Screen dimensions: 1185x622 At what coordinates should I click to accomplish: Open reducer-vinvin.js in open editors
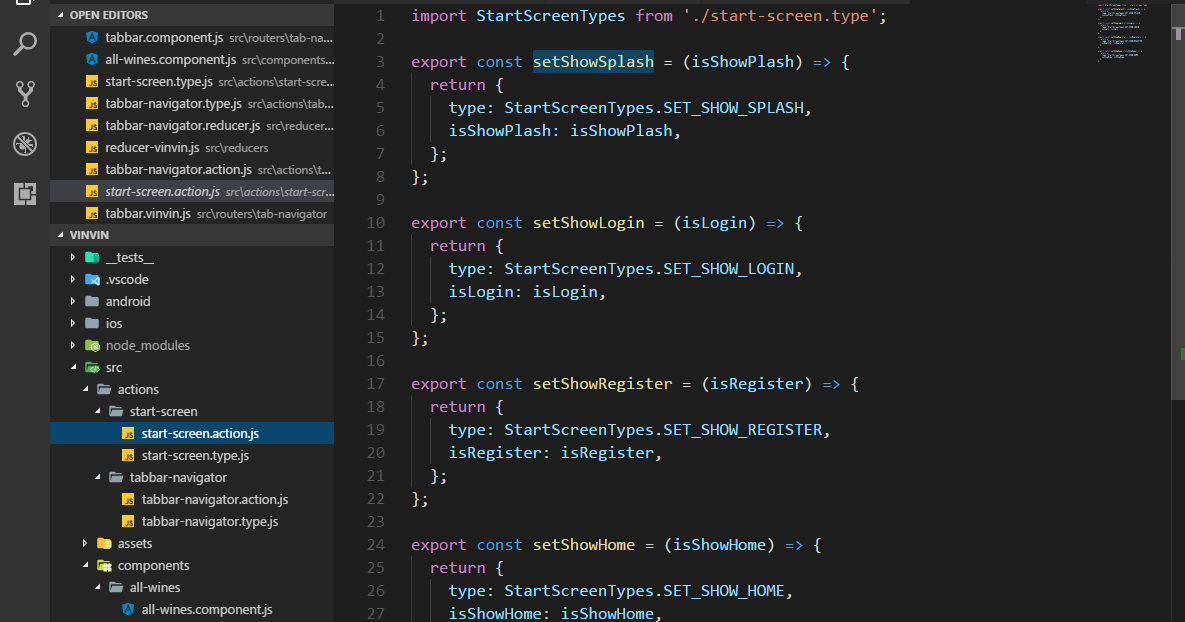(192, 147)
